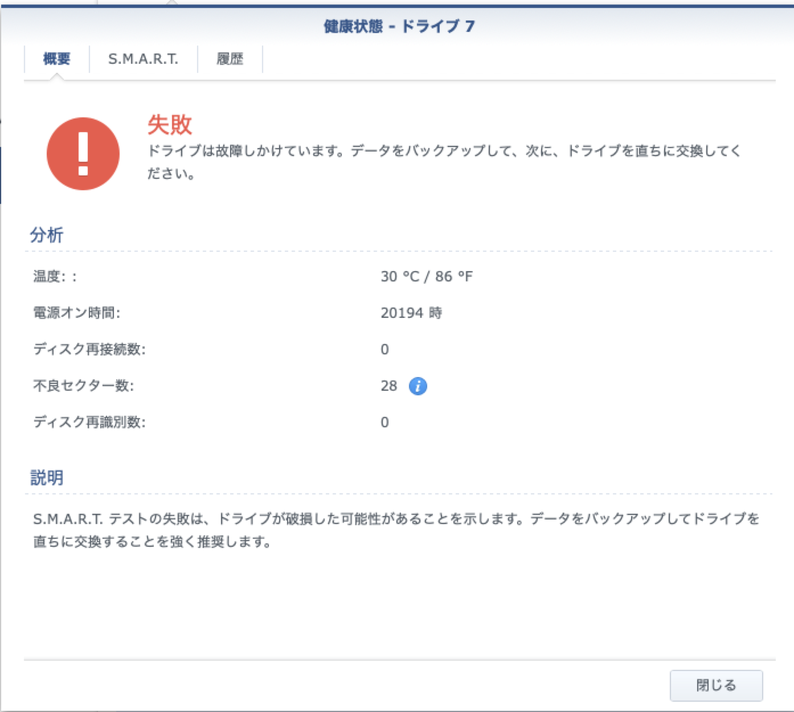Click the 説明 section header
Screen dimensions: 794x712
[48, 478]
